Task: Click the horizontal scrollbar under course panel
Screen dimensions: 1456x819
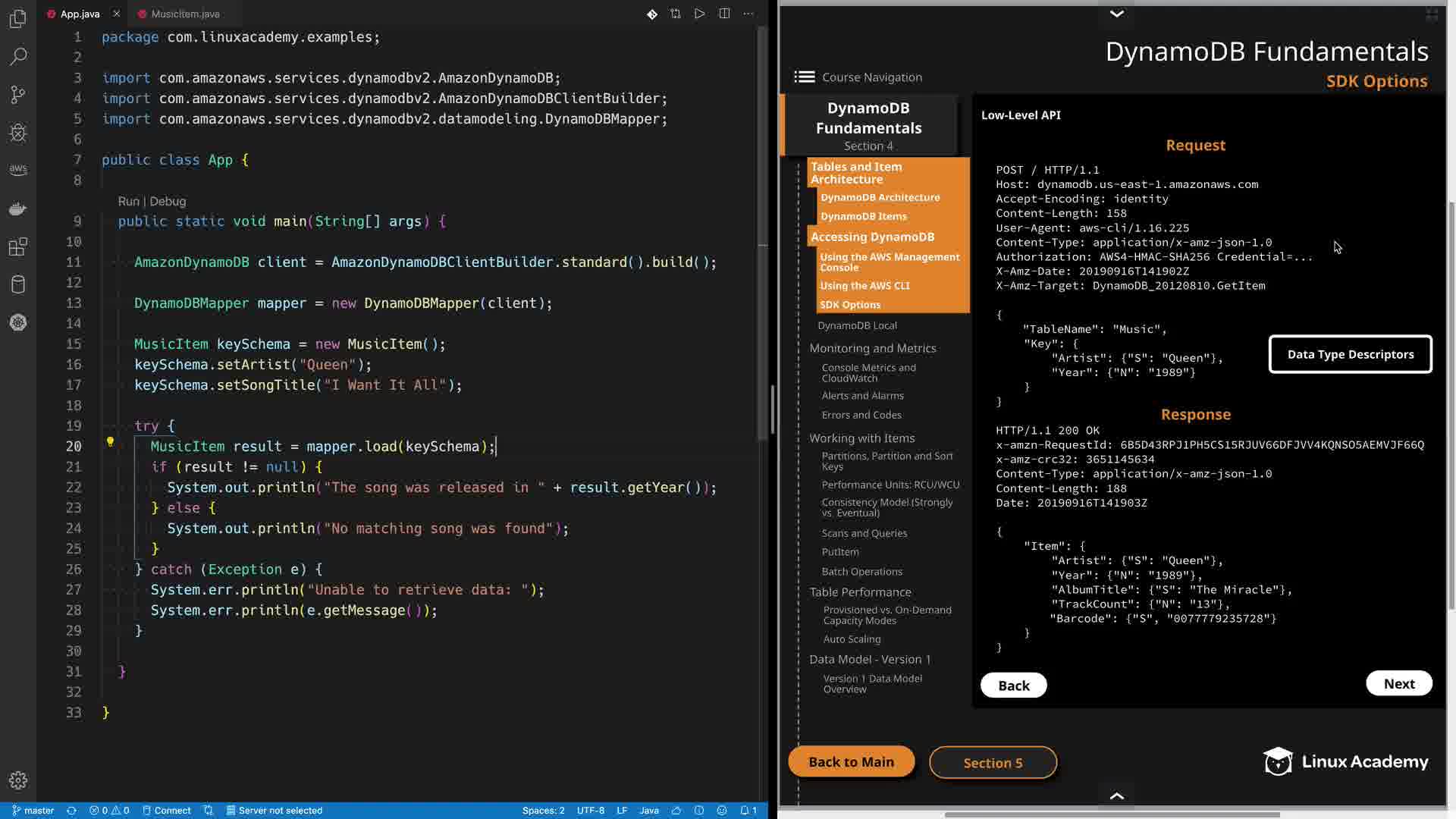Action: pyautogui.click(x=1112, y=814)
